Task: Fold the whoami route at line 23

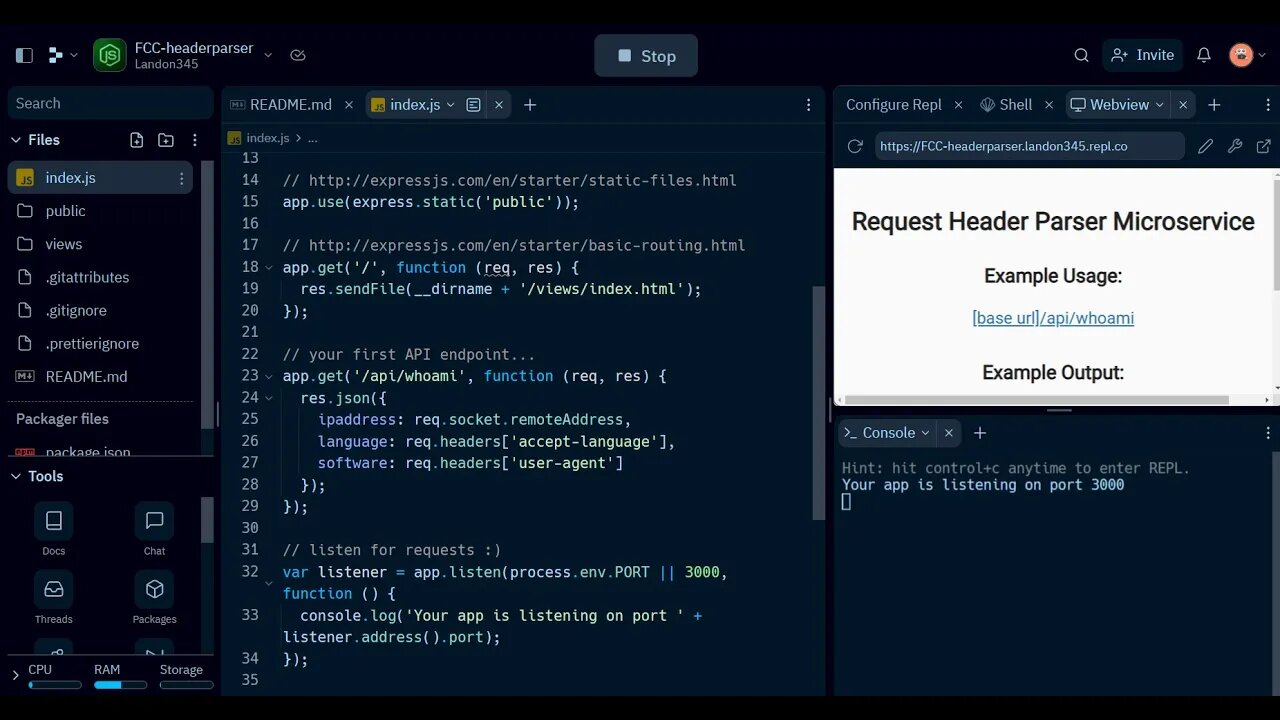Action: (x=269, y=376)
